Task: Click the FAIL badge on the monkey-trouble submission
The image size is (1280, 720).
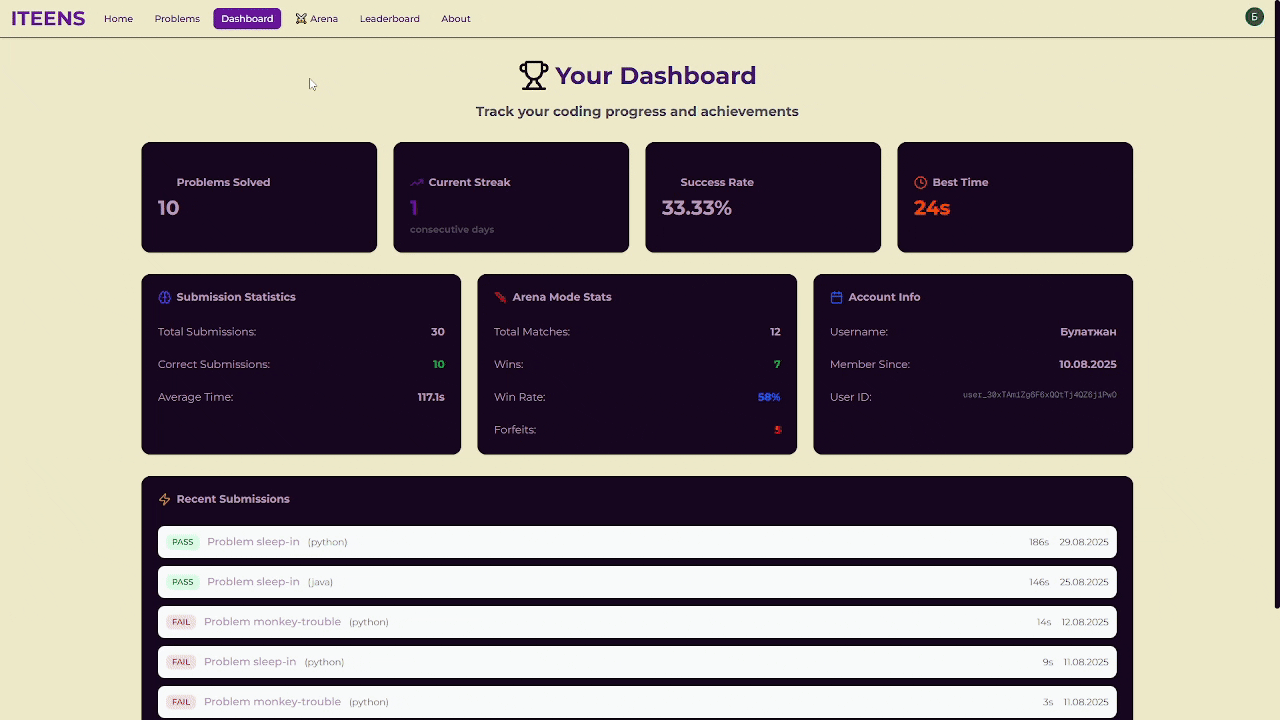Action: coord(180,621)
